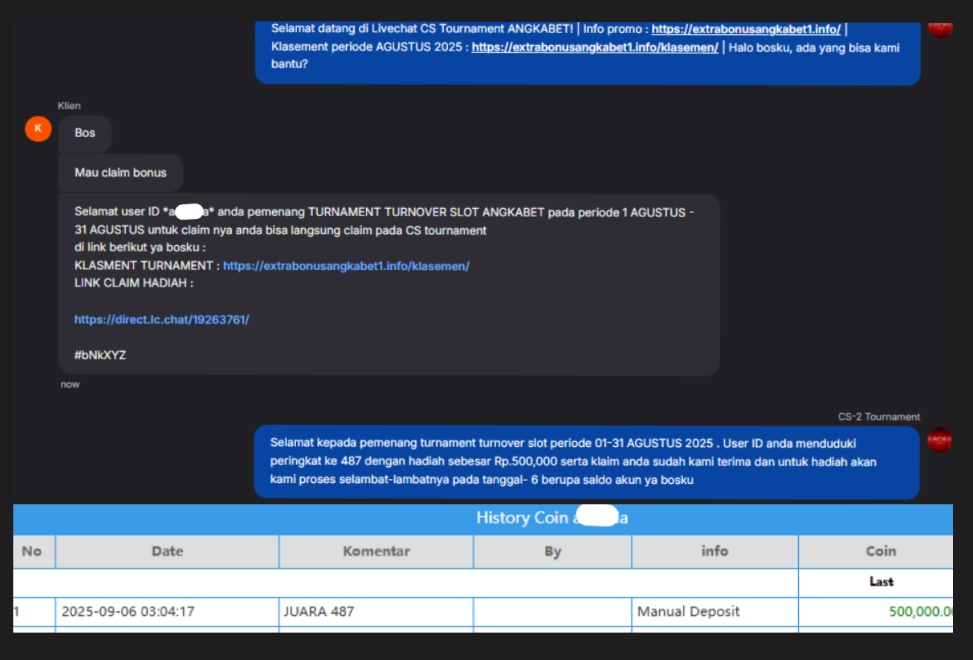Viewport: 973px width, 660px height.
Task: Open the extrabonusangkabet1.info promo link
Action: pyautogui.click(x=746, y=29)
